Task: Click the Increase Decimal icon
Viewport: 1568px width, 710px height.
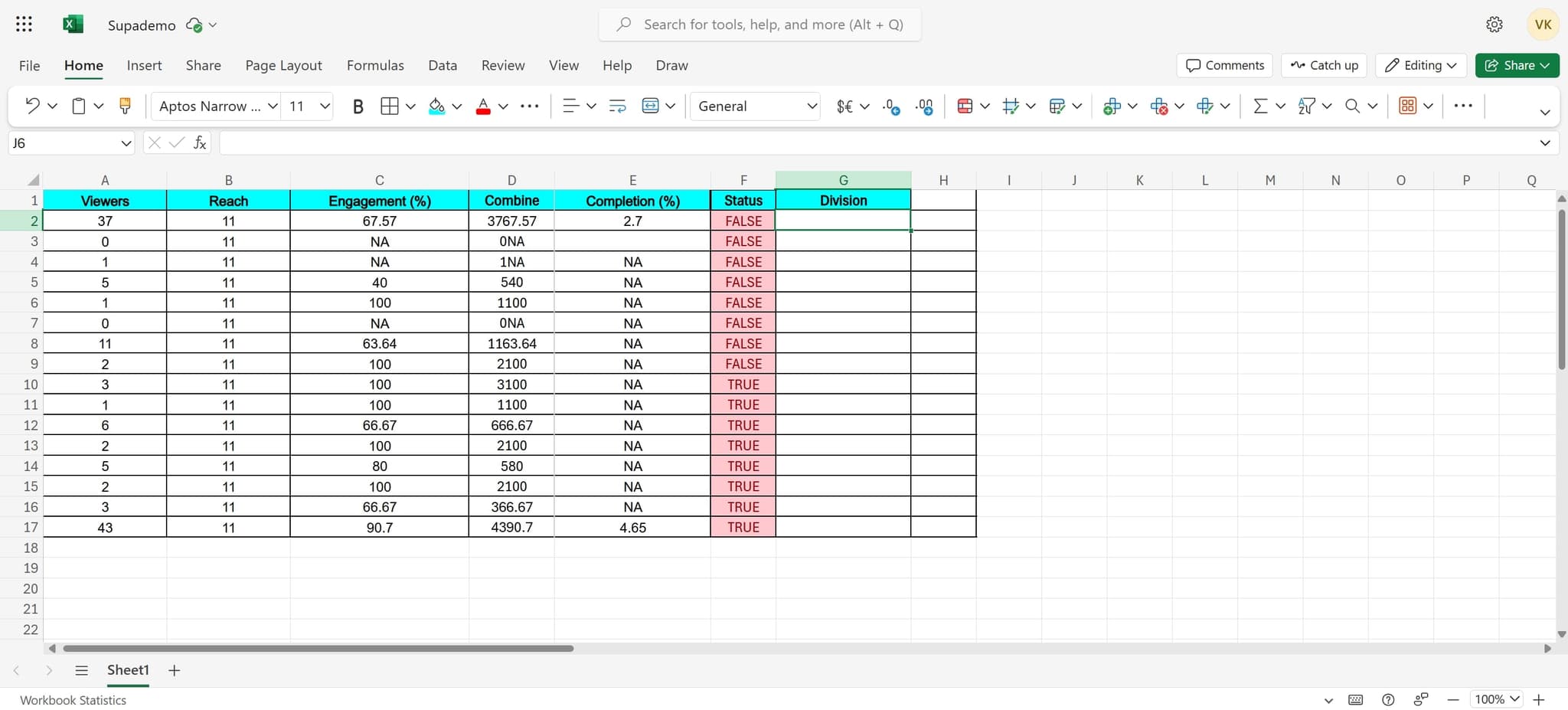Action: click(x=891, y=106)
